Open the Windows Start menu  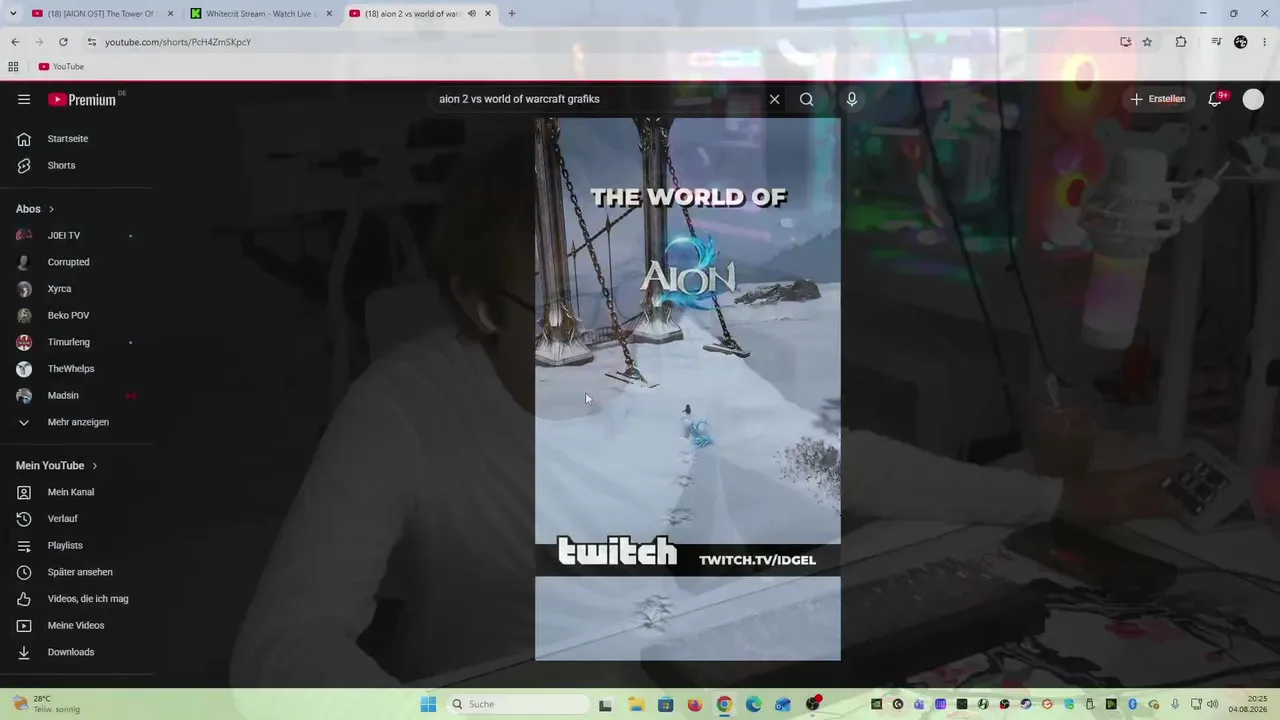pos(428,704)
